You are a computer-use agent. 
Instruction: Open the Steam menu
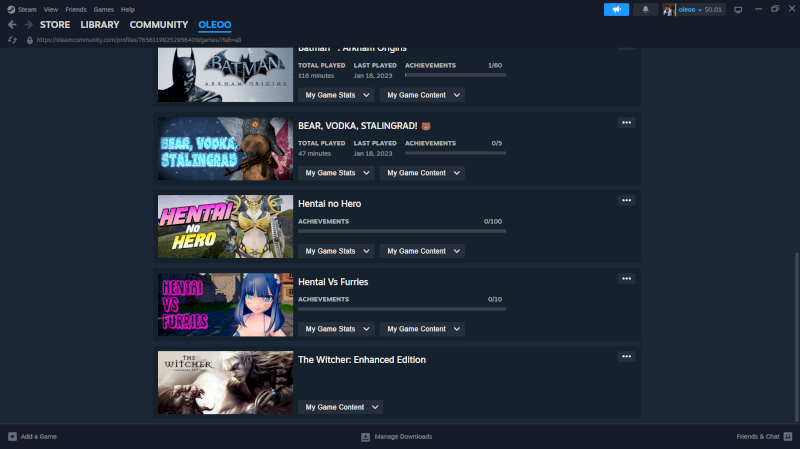tap(27, 9)
